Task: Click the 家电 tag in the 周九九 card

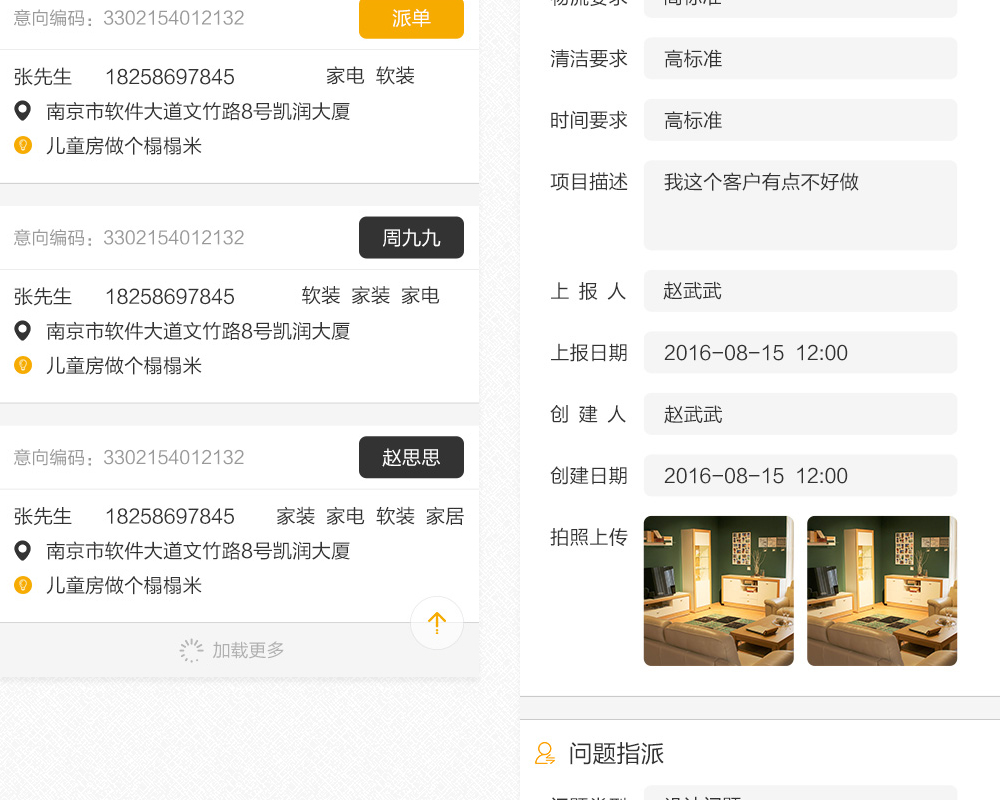Action: tap(420, 295)
